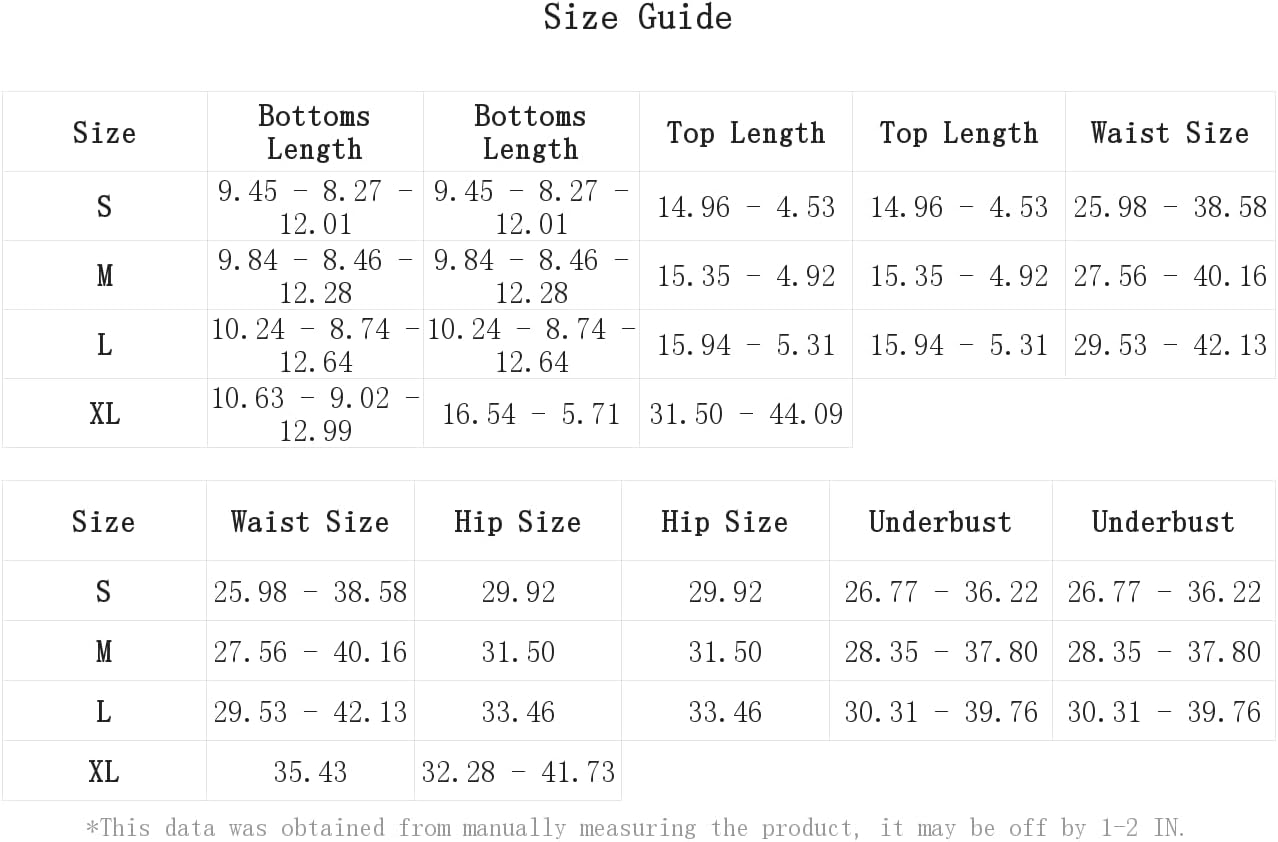
Task: Click the 25.98 - 38.58 cell in bottom table
Action: click(x=310, y=591)
